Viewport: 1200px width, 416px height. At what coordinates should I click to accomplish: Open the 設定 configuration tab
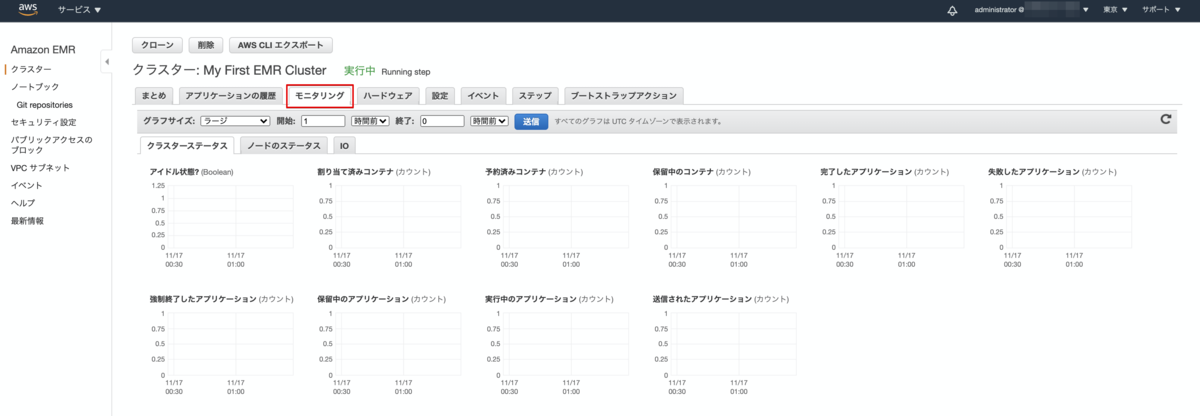[440, 96]
